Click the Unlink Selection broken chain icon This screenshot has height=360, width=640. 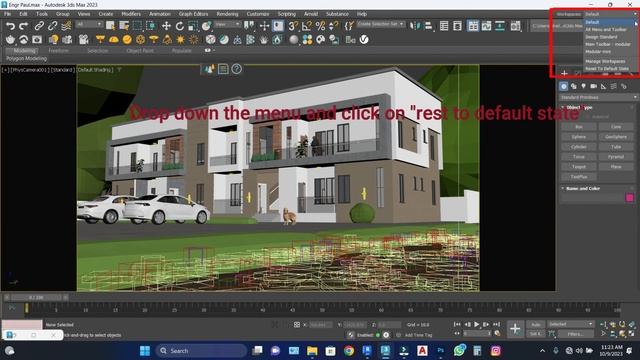[x=52, y=26]
